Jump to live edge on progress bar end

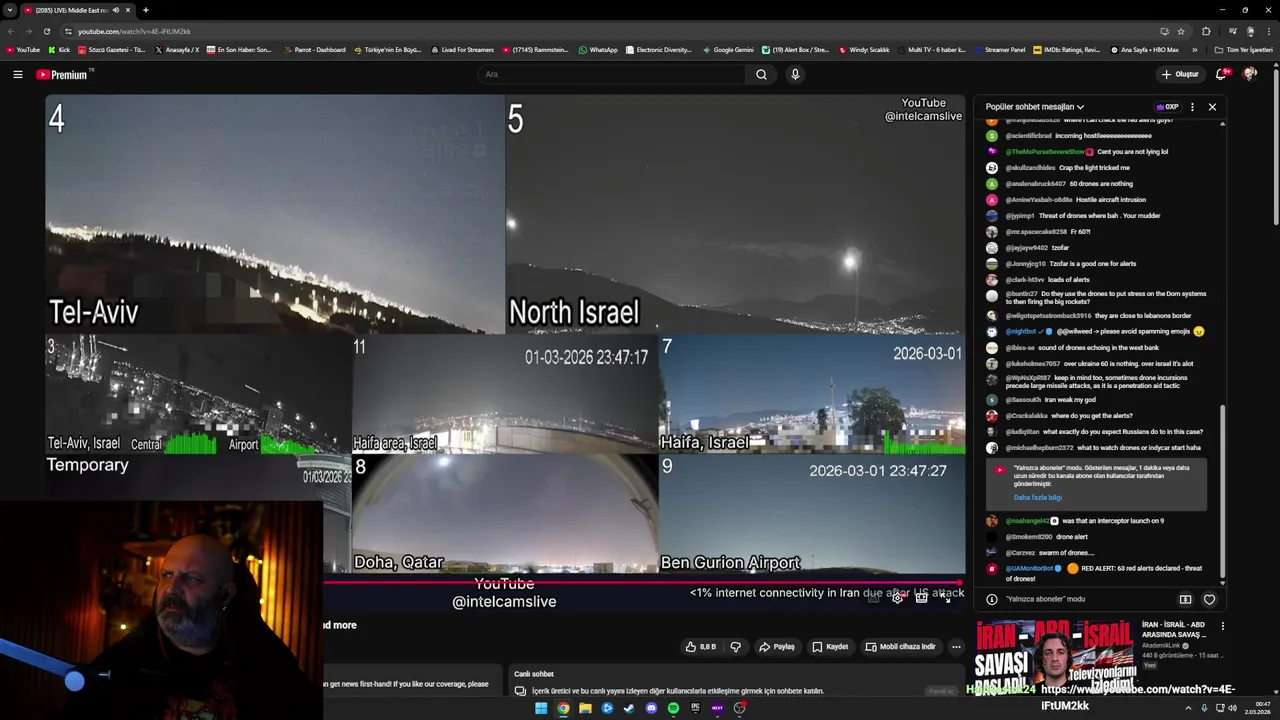click(959, 582)
